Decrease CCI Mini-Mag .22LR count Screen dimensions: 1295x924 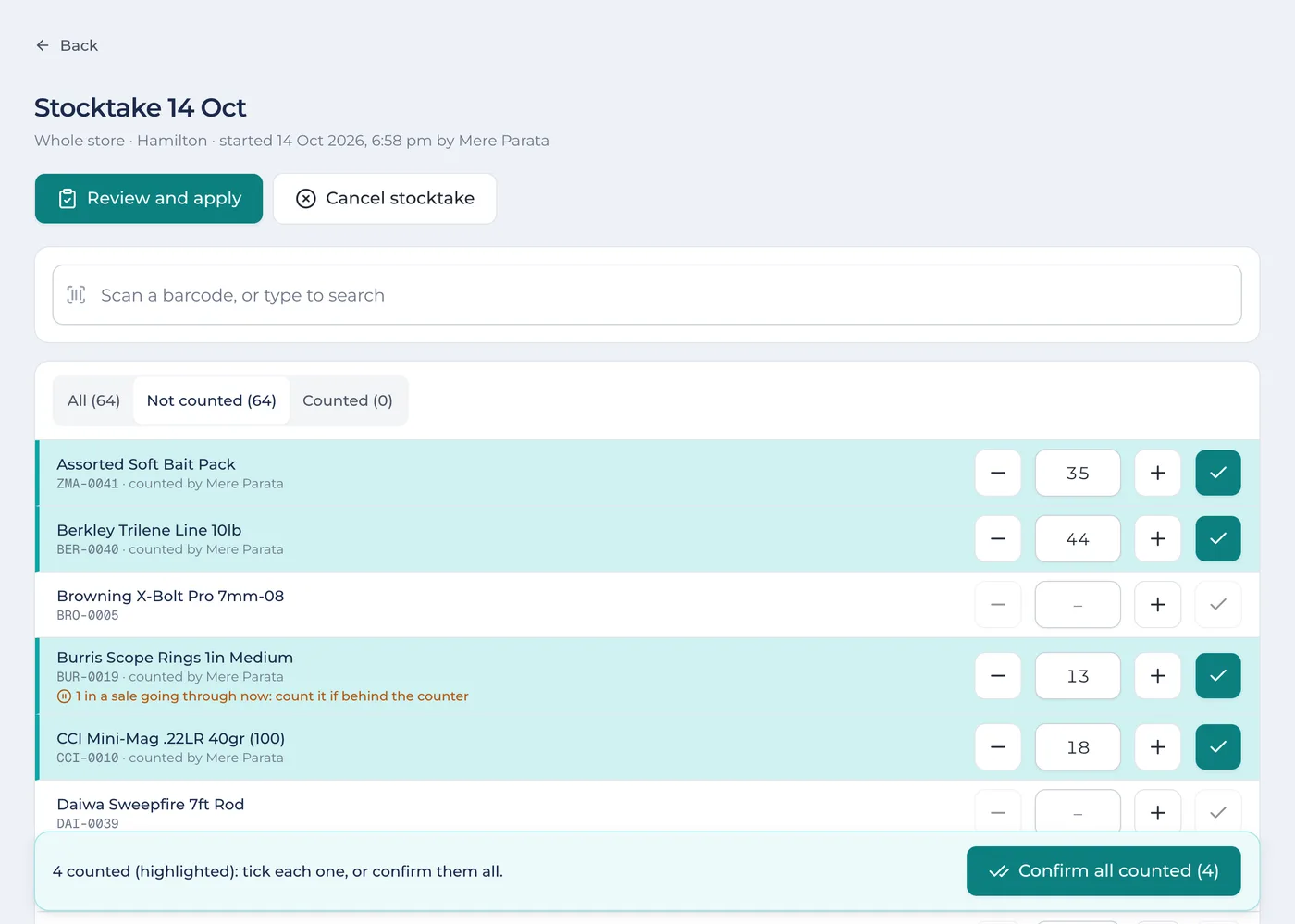pos(998,747)
